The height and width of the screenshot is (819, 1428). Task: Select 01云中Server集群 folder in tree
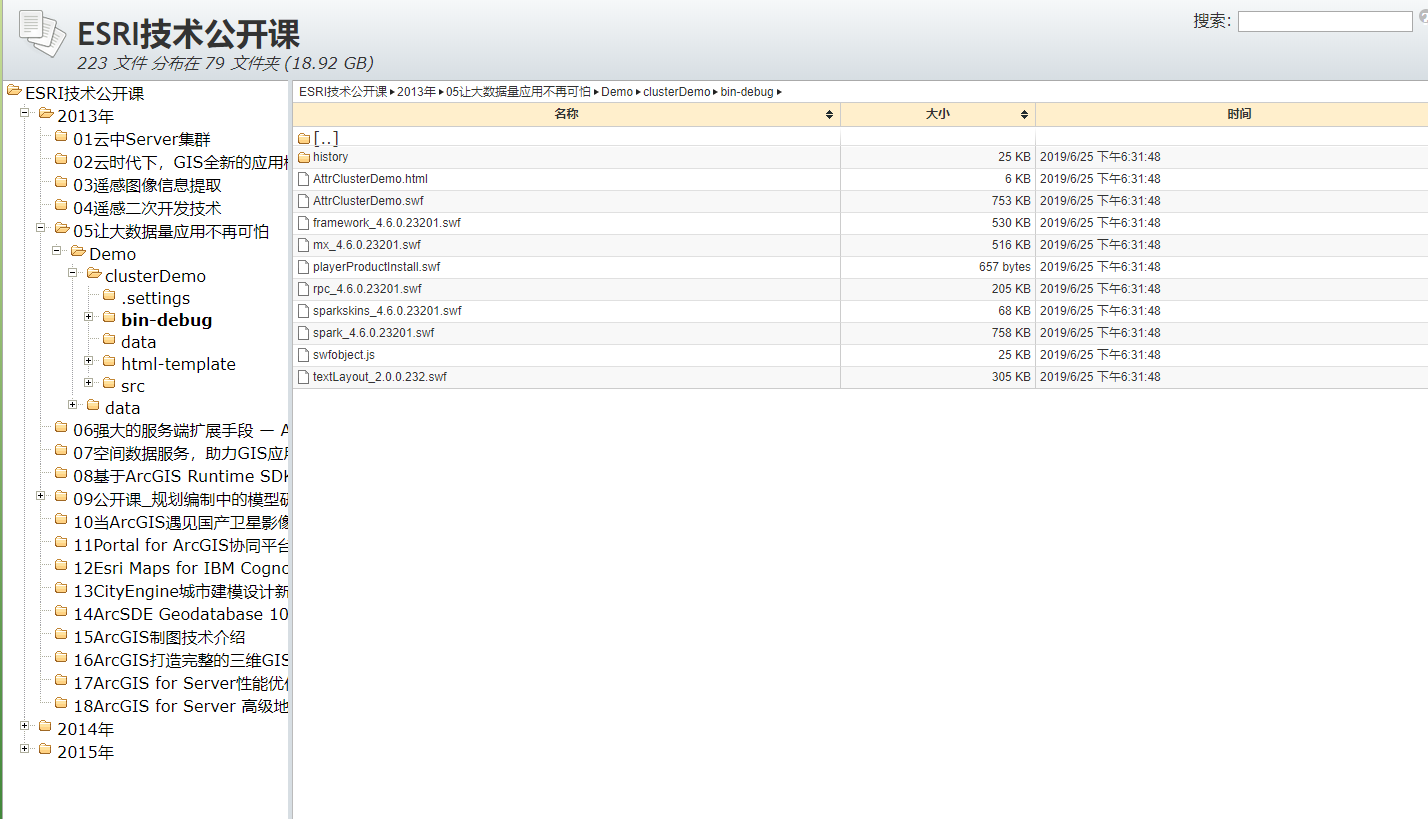(x=141, y=139)
